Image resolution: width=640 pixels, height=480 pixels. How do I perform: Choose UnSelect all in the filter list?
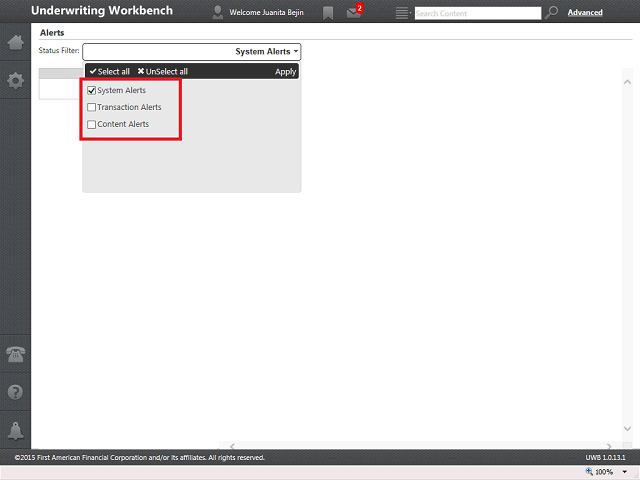[x=162, y=71]
